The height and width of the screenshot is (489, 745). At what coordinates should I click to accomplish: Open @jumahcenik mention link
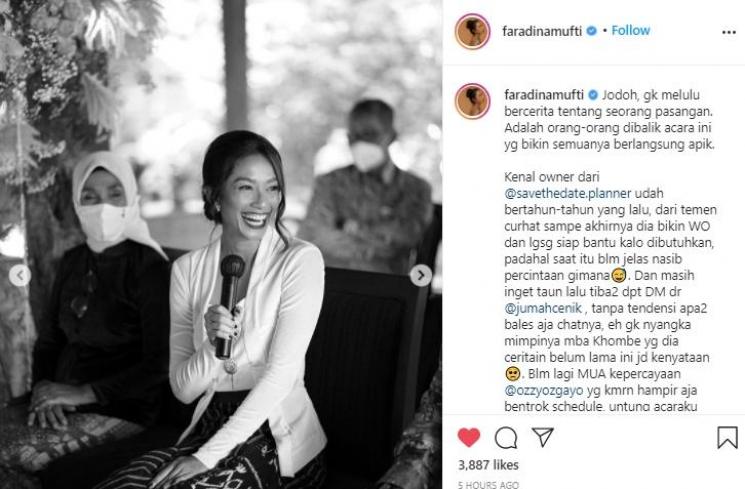(x=543, y=308)
